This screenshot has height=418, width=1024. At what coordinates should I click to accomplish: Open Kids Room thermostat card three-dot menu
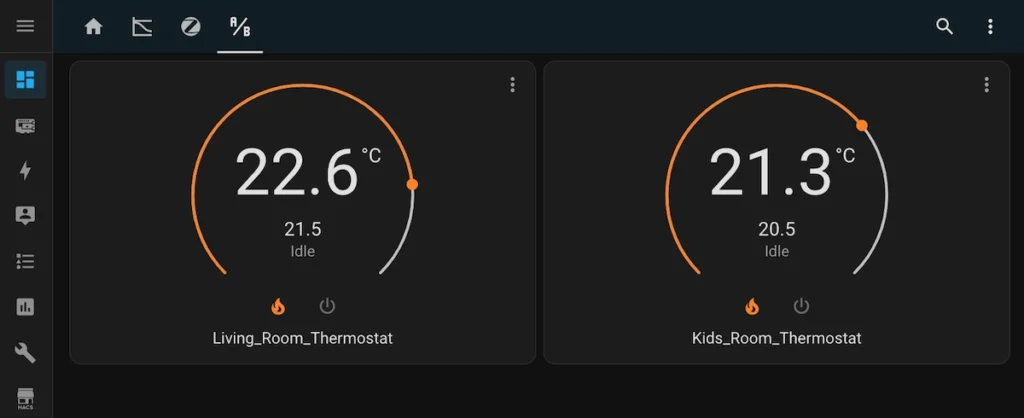[x=986, y=85]
